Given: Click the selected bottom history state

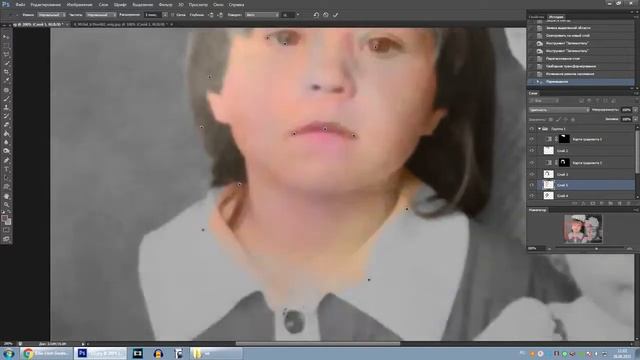Looking at the screenshot, I should click(581, 82).
